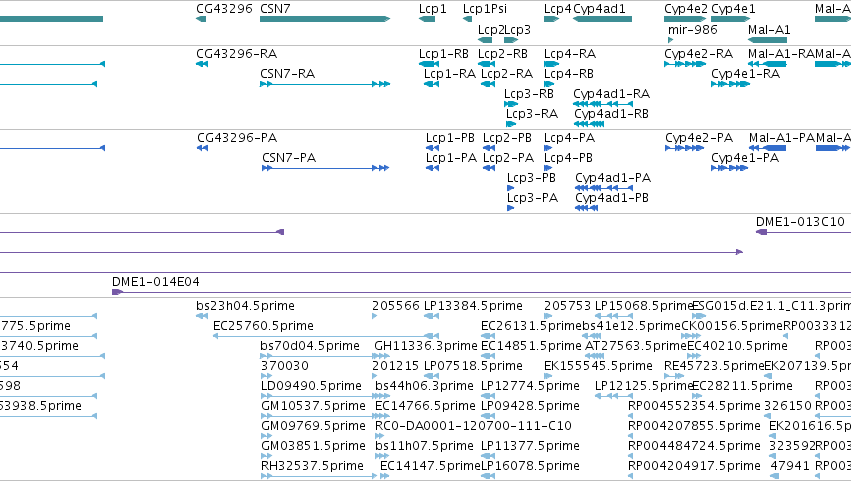Click the EC14766.5prime EST label

(x=426, y=407)
